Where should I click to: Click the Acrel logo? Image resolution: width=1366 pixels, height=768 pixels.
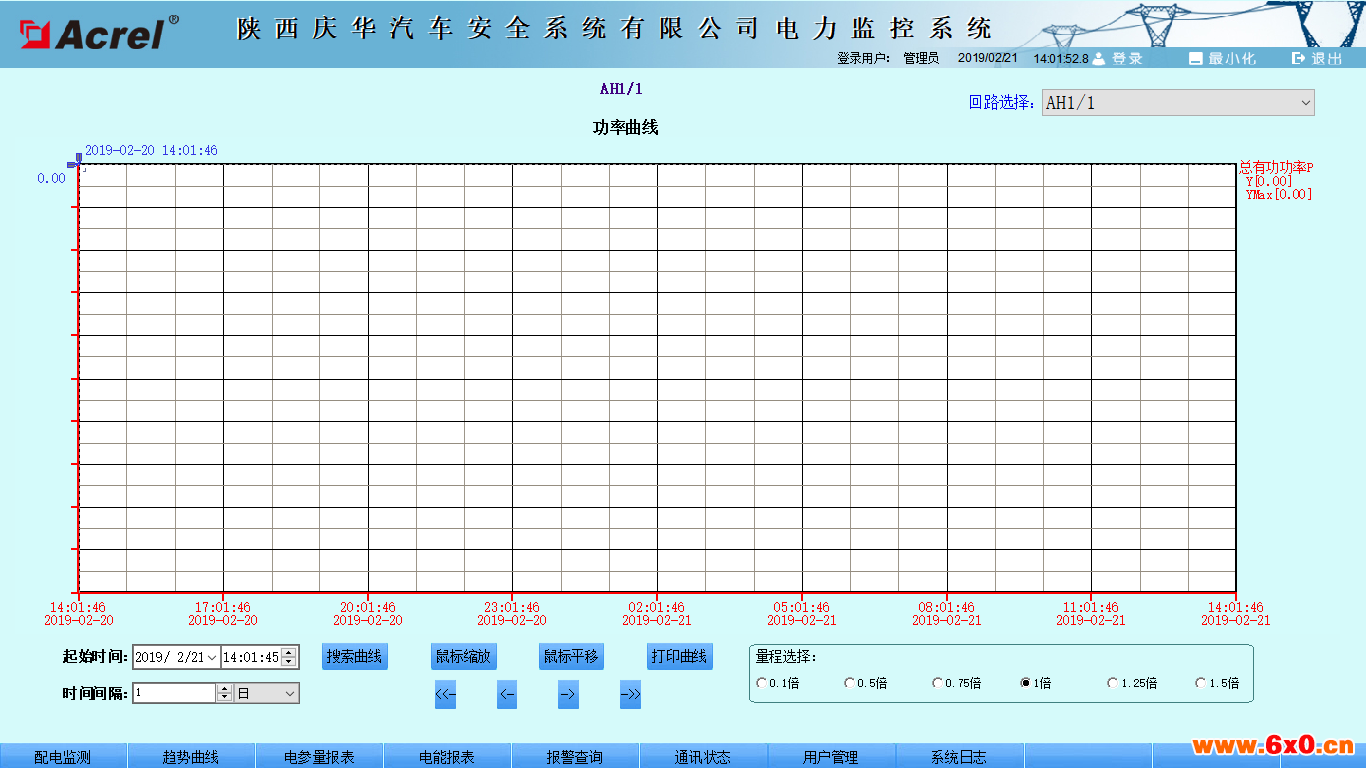94,34
